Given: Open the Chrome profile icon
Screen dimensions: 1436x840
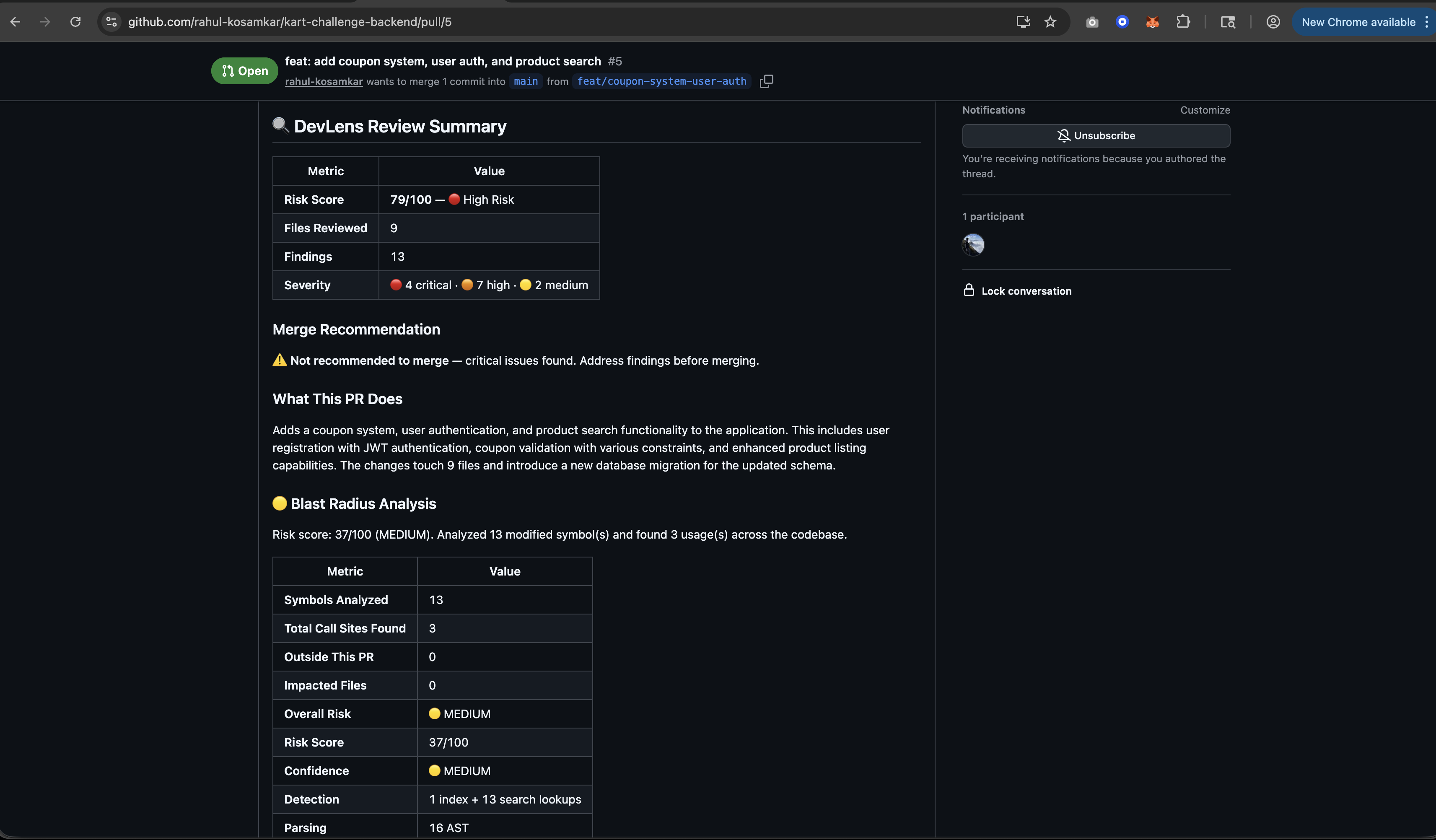Looking at the screenshot, I should tap(1273, 22).
